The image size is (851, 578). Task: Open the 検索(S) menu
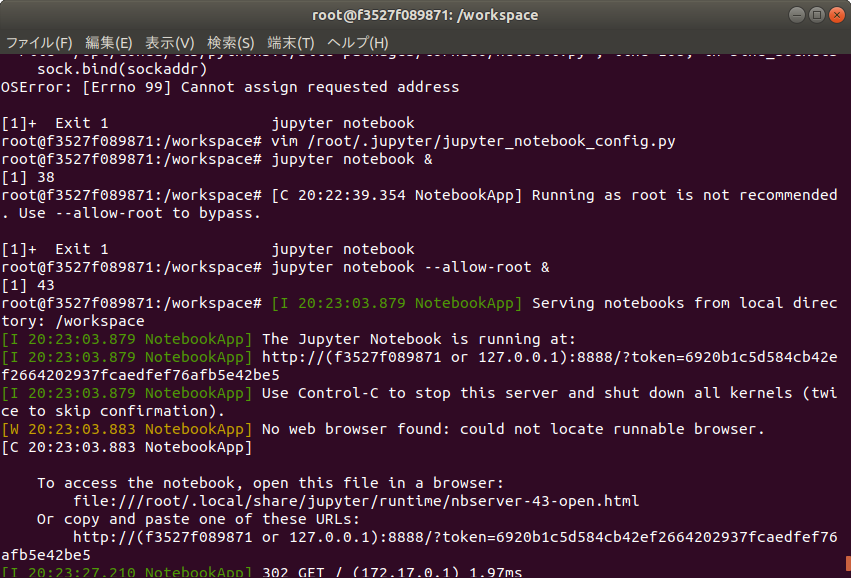[x=231, y=43]
